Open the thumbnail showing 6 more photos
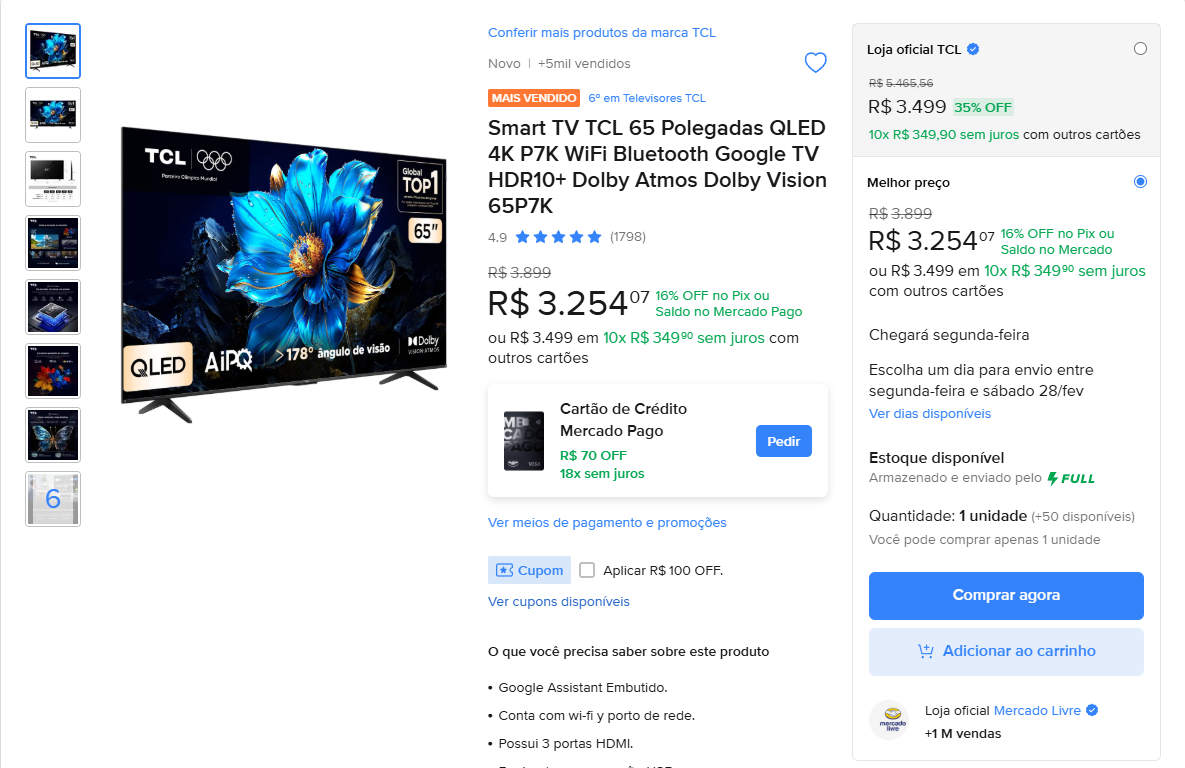Viewport: 1185px width, 768px height. coord(53,499)
